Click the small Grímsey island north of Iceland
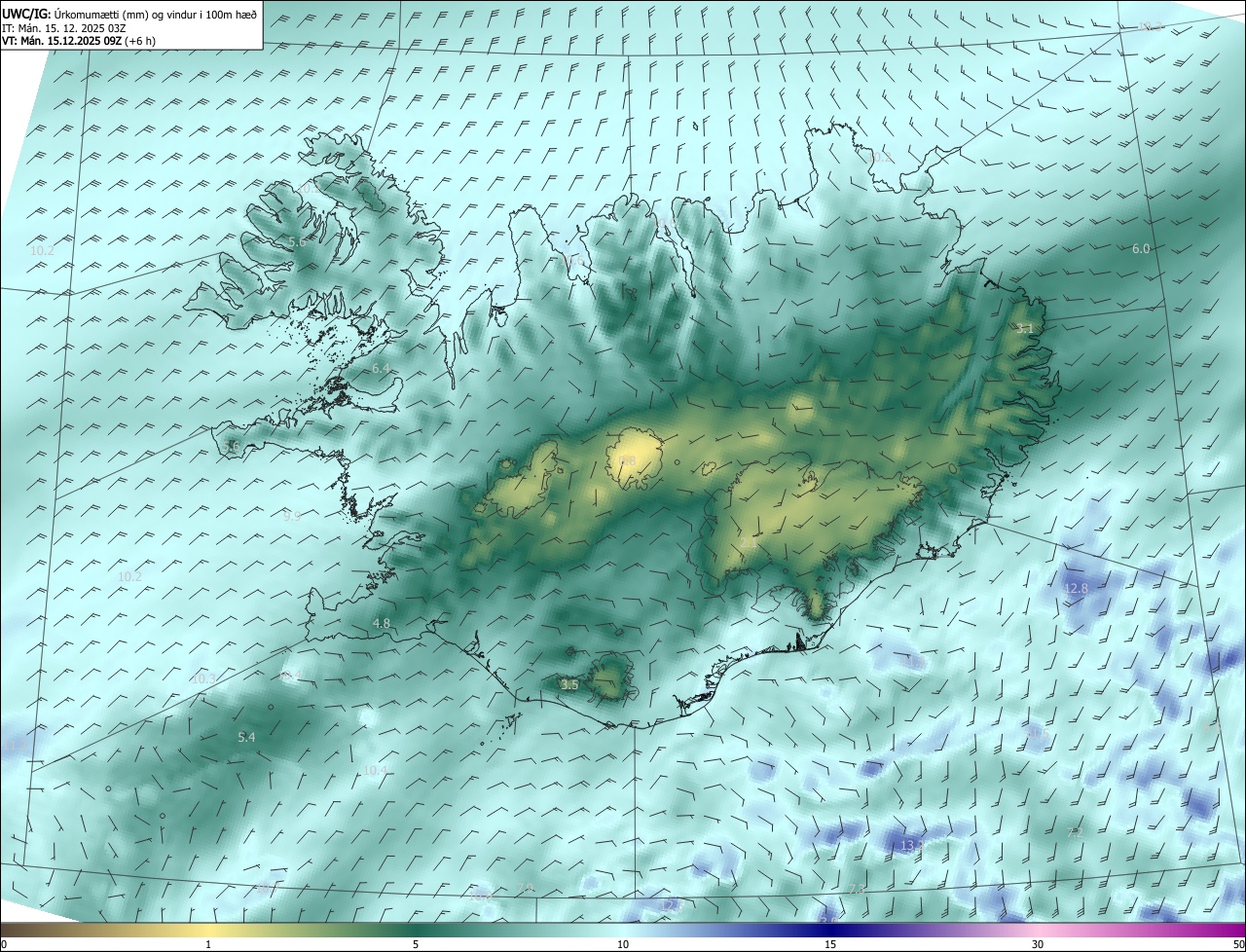This screenshot has width=1246, height=952. click(696, 125)
